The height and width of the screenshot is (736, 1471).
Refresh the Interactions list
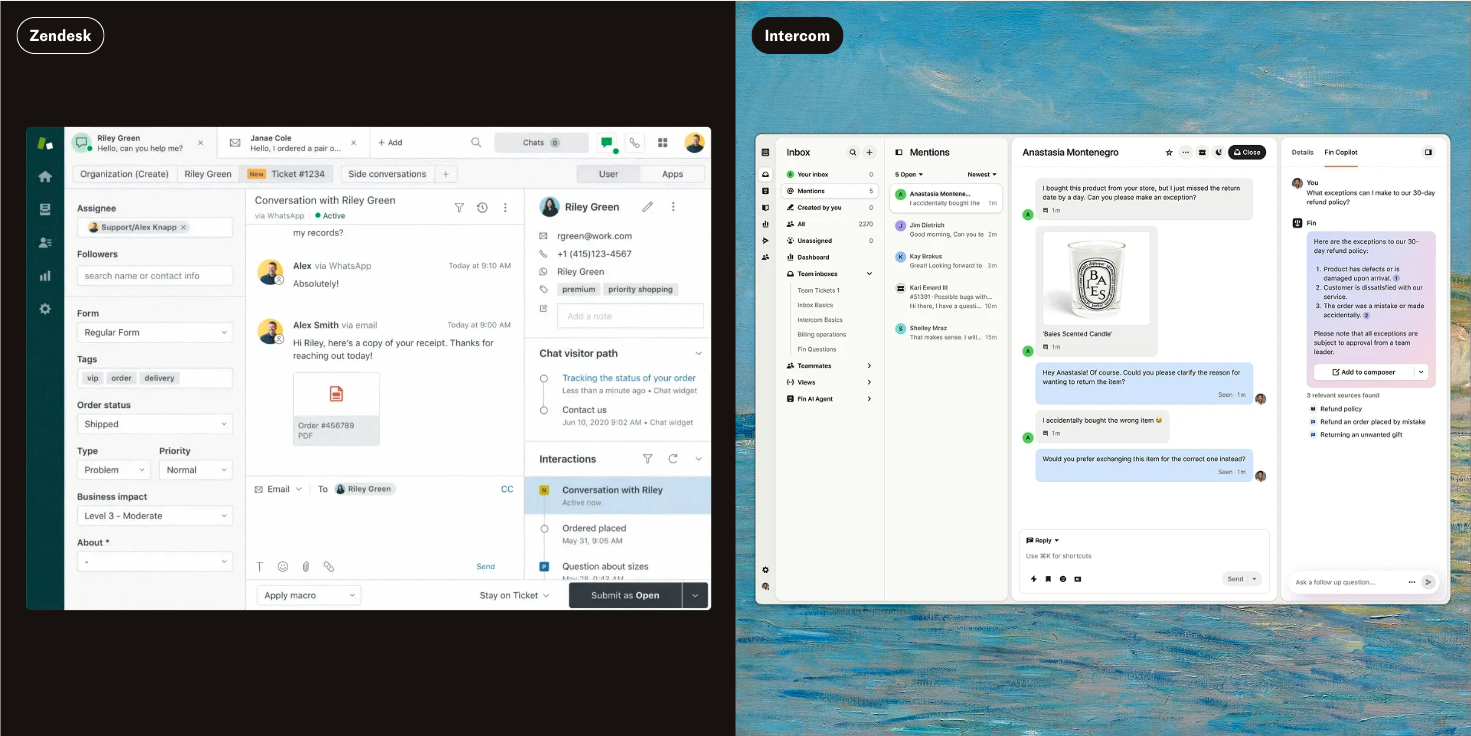pyautogui.click(x=673, y=459)
